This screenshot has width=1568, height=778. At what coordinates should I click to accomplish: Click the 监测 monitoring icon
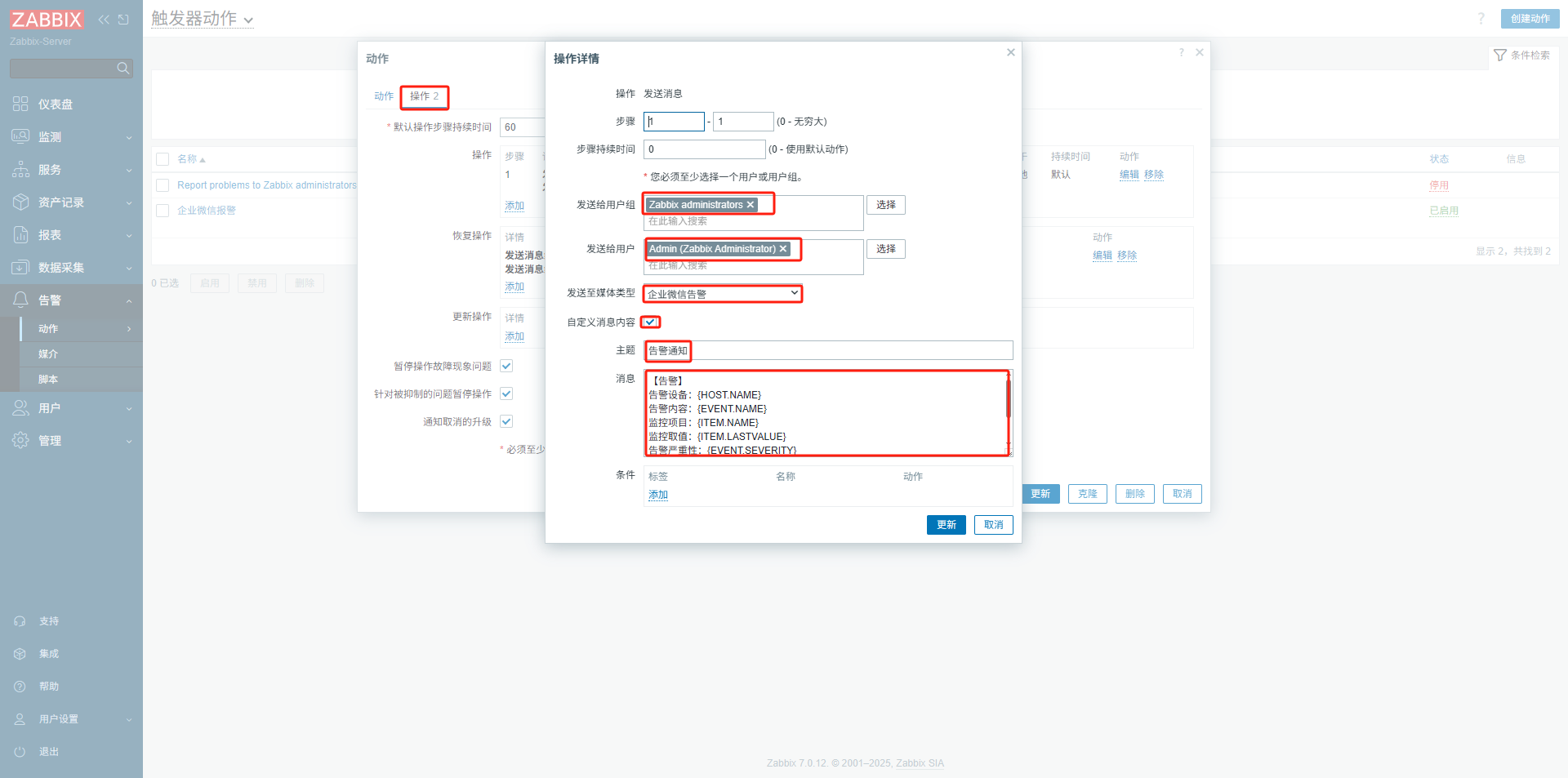coord(20,136)
